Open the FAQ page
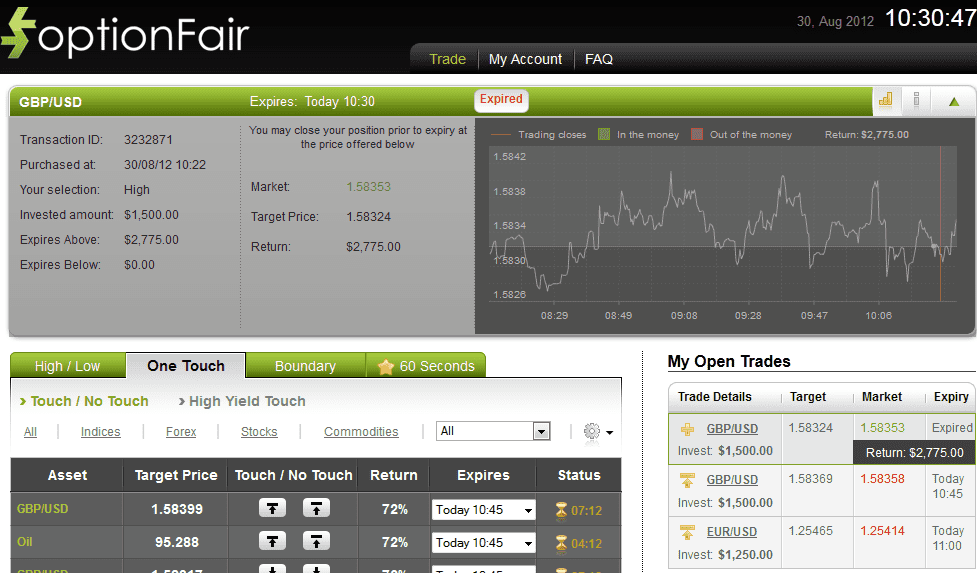This screenshot has width=977, height=573. [599, 59]
